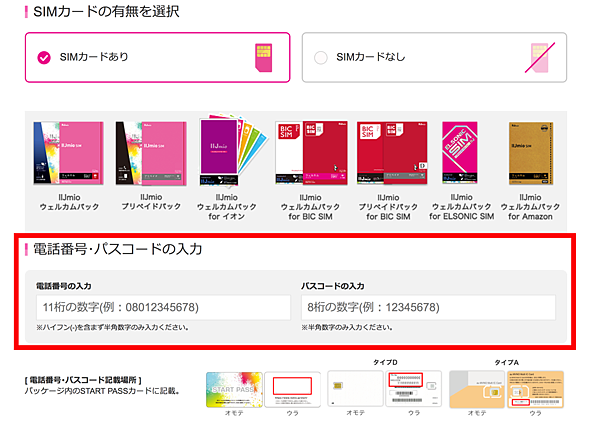Viewport: 600px width, 434px height.
Task: Click the text 電話番号・パスコード記載場所
Action: [83, 380]
